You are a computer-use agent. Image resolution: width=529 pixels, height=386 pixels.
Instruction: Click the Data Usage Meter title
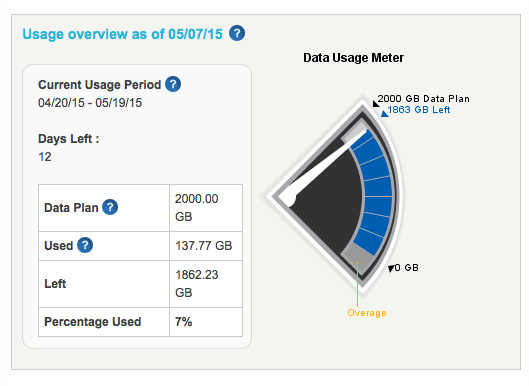coord(353,58)
